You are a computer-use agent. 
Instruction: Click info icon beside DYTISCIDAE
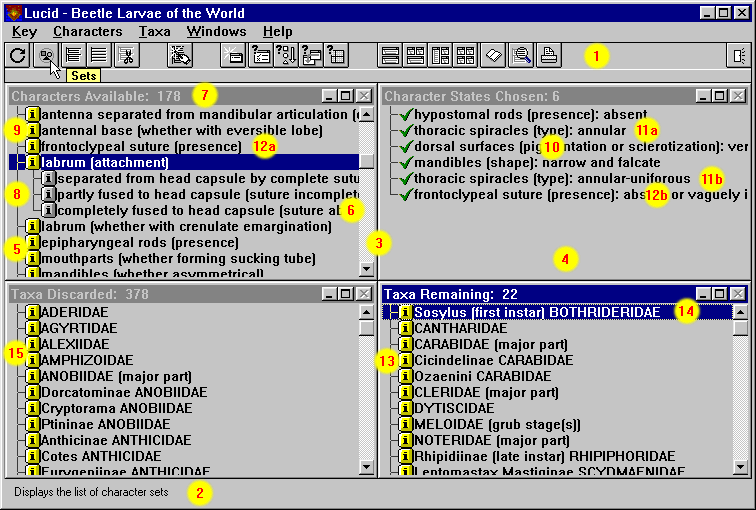406,408
